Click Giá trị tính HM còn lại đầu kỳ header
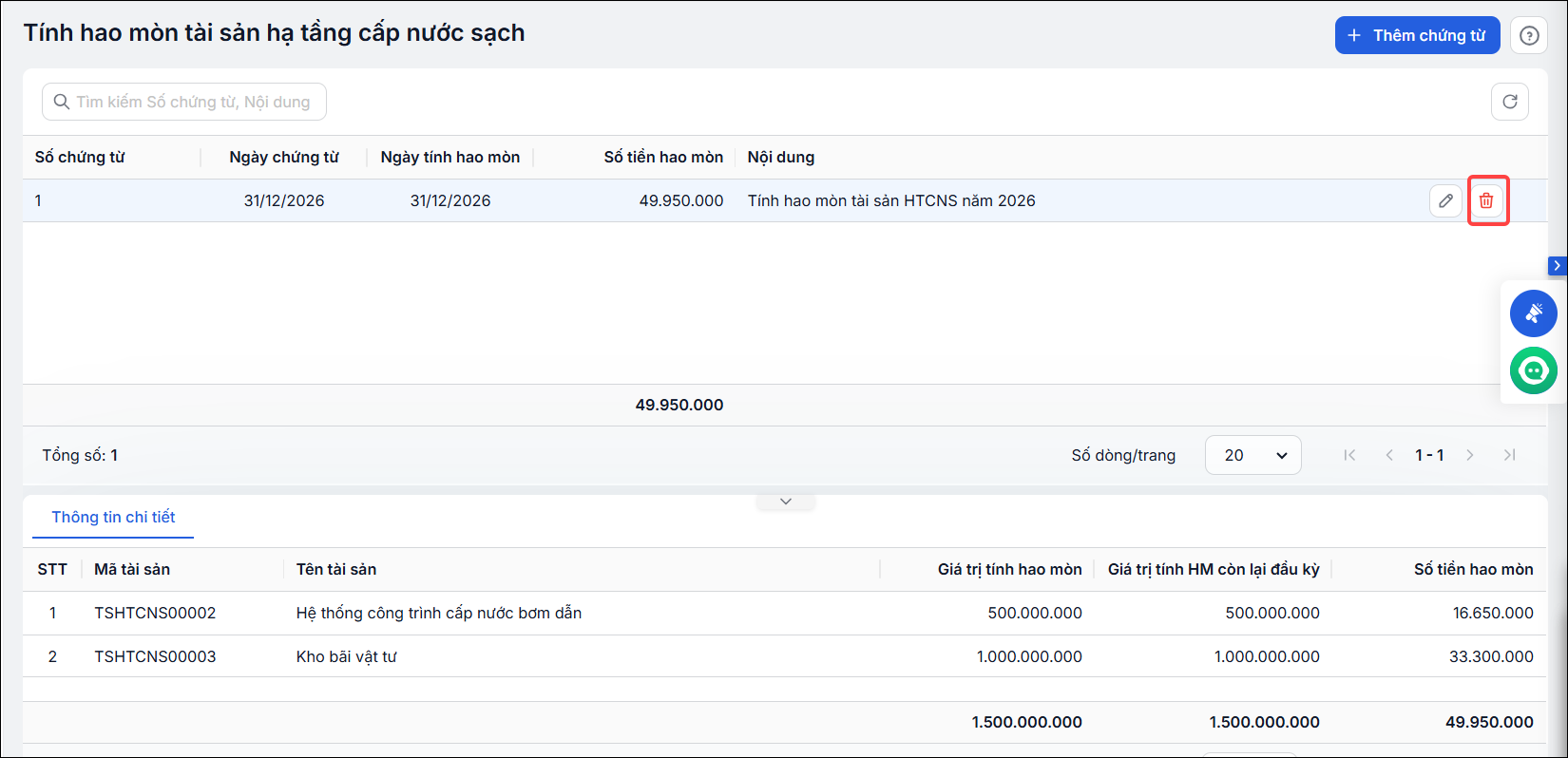The width and height of the screenshot is (1568, 758). click(x=1214, y=569)
